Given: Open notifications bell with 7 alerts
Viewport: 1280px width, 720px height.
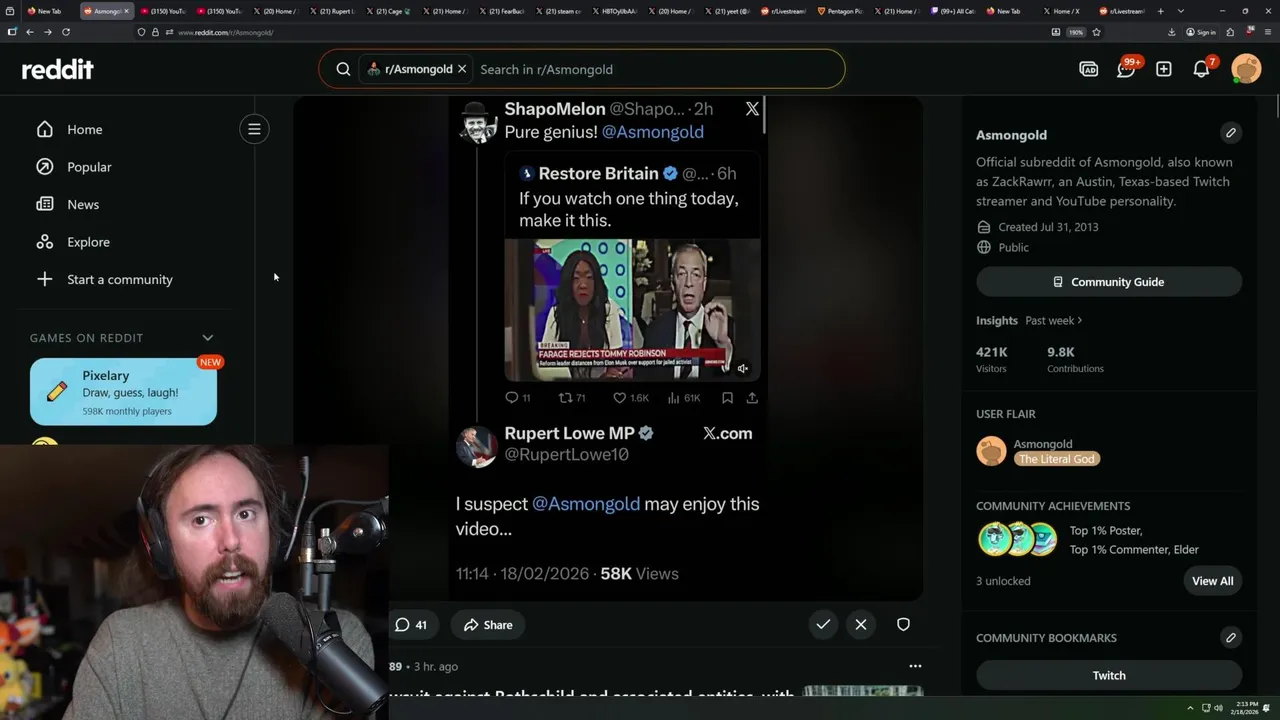Looking at the screenshot, I should click(x=1203, y=68).
